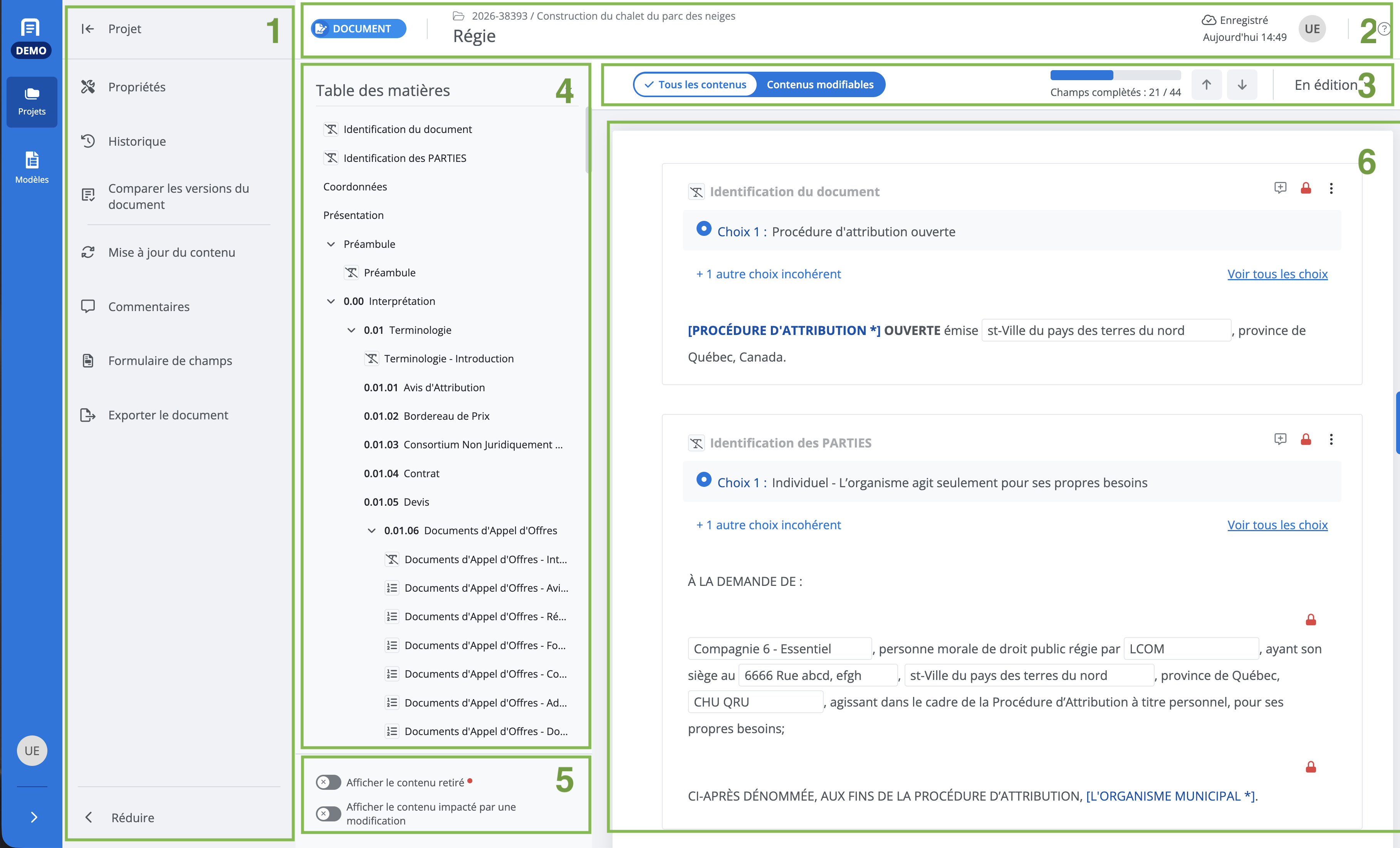This screenshot has height=848, width=1400.
Task: Open Modèles in the blue sidebar
Action: pos(32,168)
